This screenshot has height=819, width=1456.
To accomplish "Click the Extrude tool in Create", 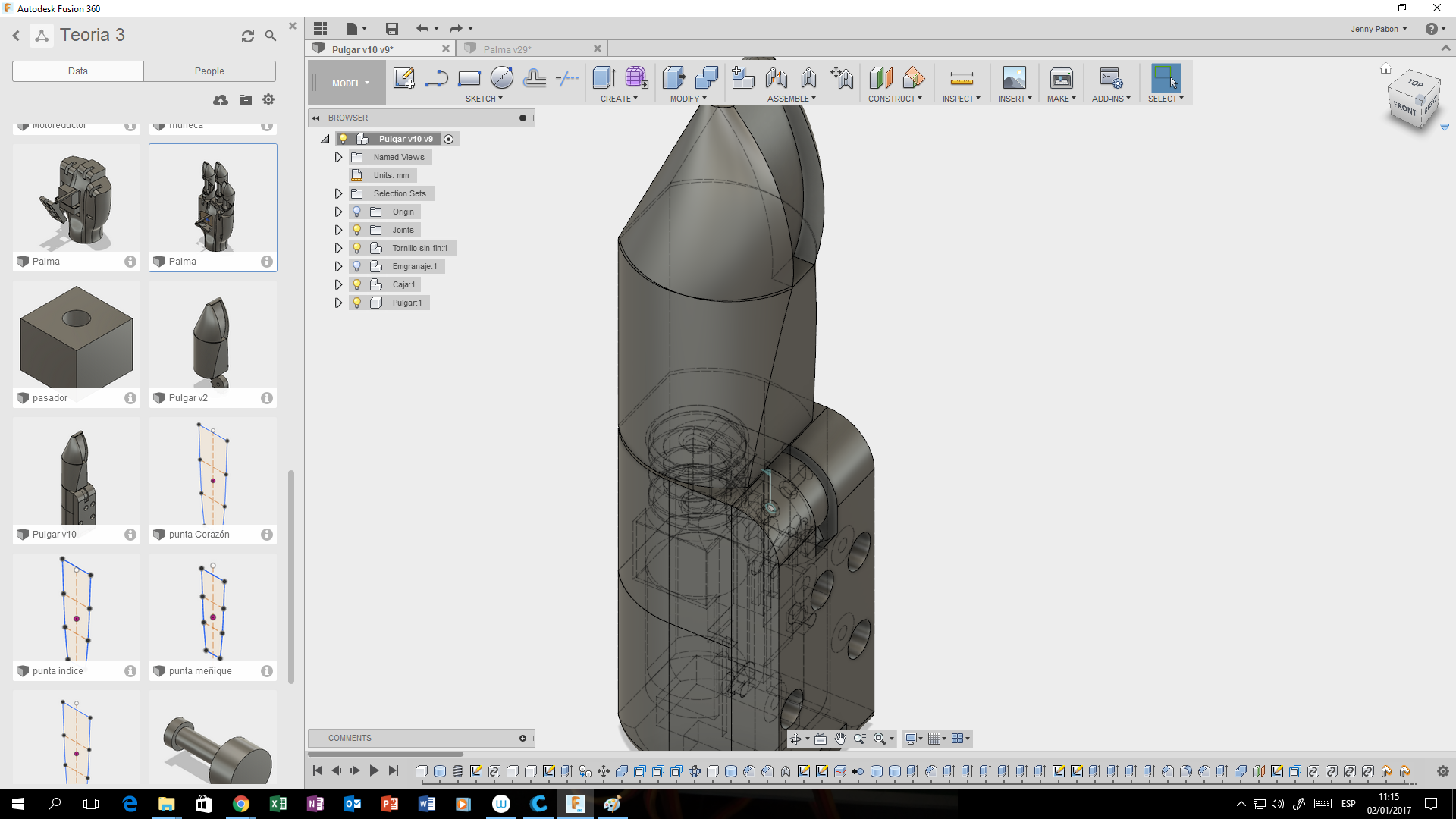I will 604,78.
